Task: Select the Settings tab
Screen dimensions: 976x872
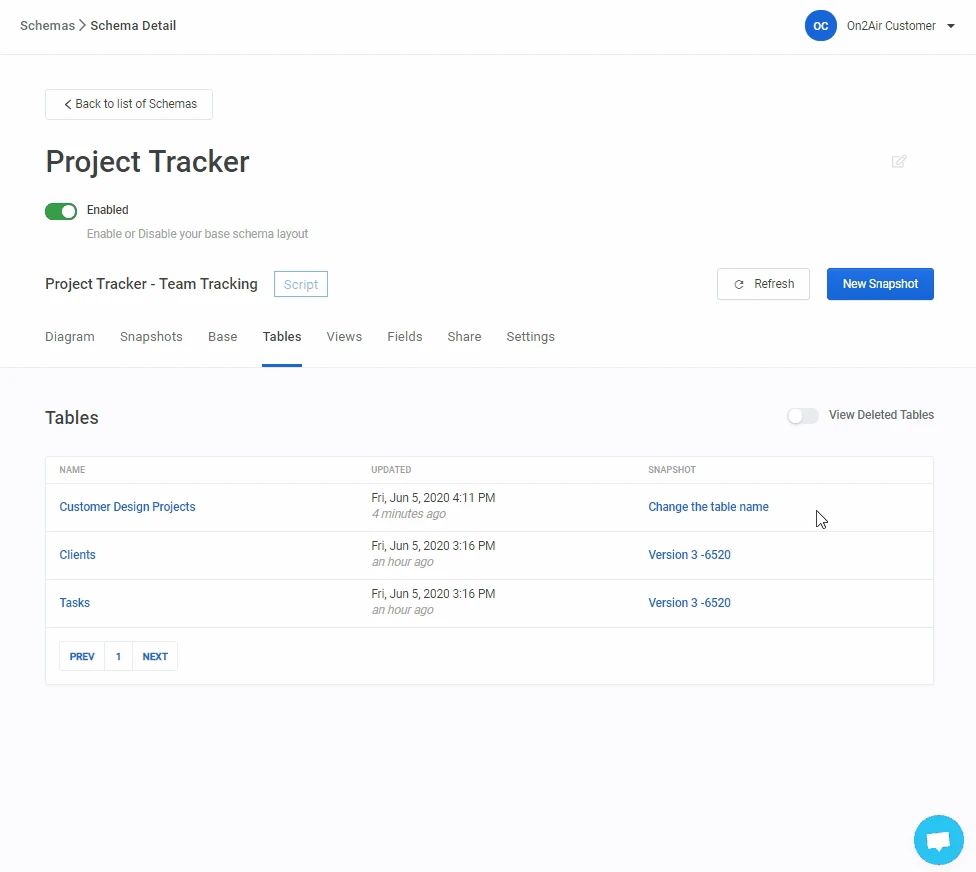Action: click(x=530, y=337)
